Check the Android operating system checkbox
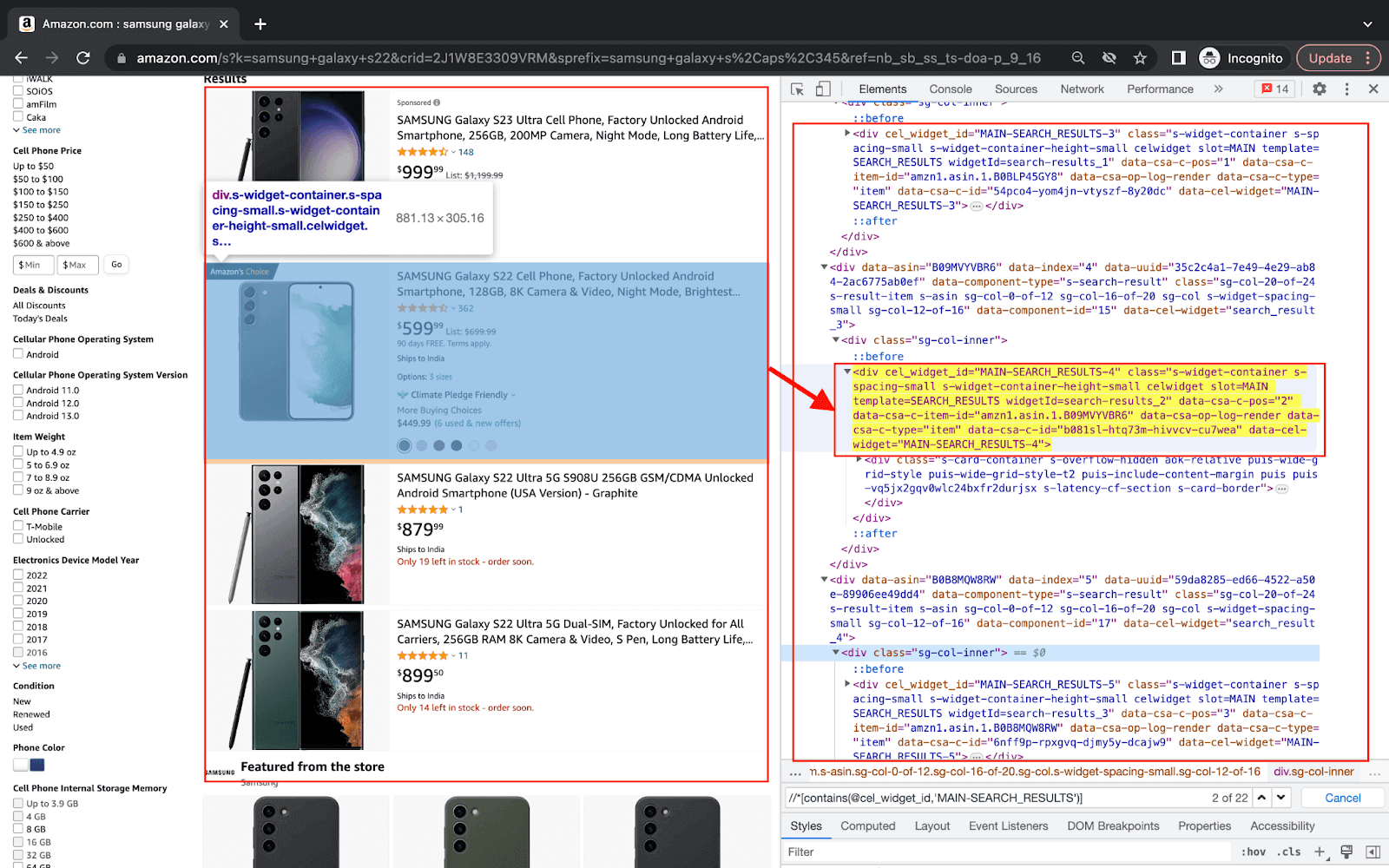Image resolution: width=1389 pixels, height=868 pixels. point(18,353)
